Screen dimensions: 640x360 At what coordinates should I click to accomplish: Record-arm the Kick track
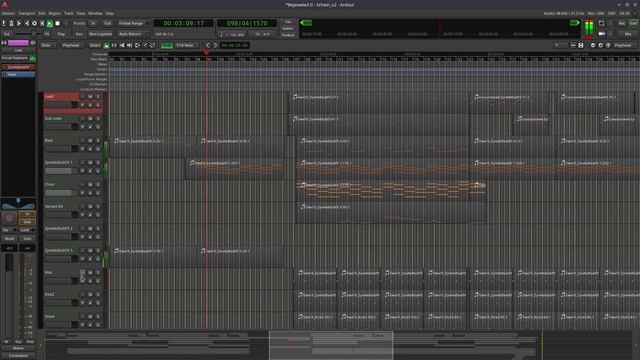point(82,272)
